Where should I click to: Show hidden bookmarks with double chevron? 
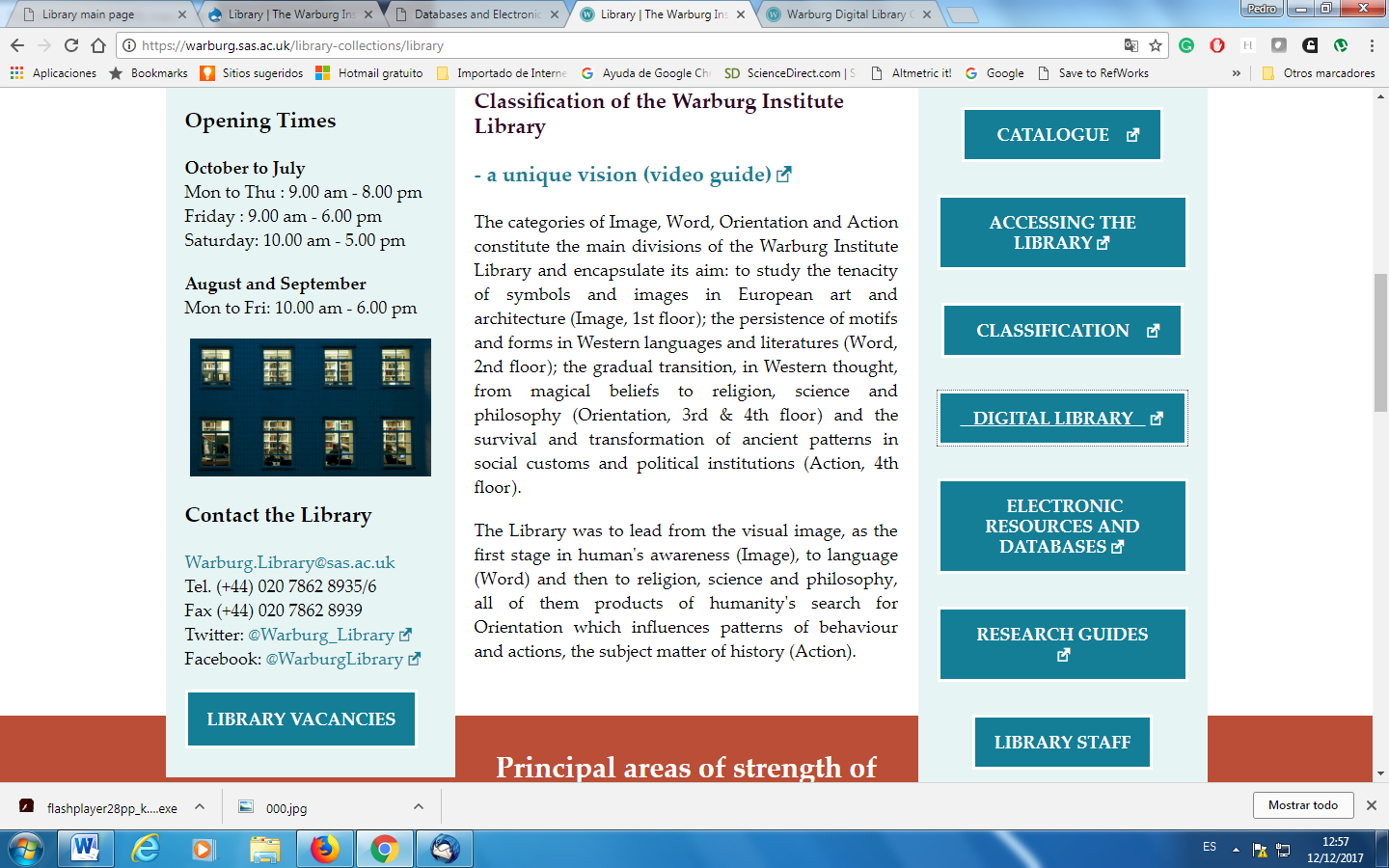click(1237, 73)
